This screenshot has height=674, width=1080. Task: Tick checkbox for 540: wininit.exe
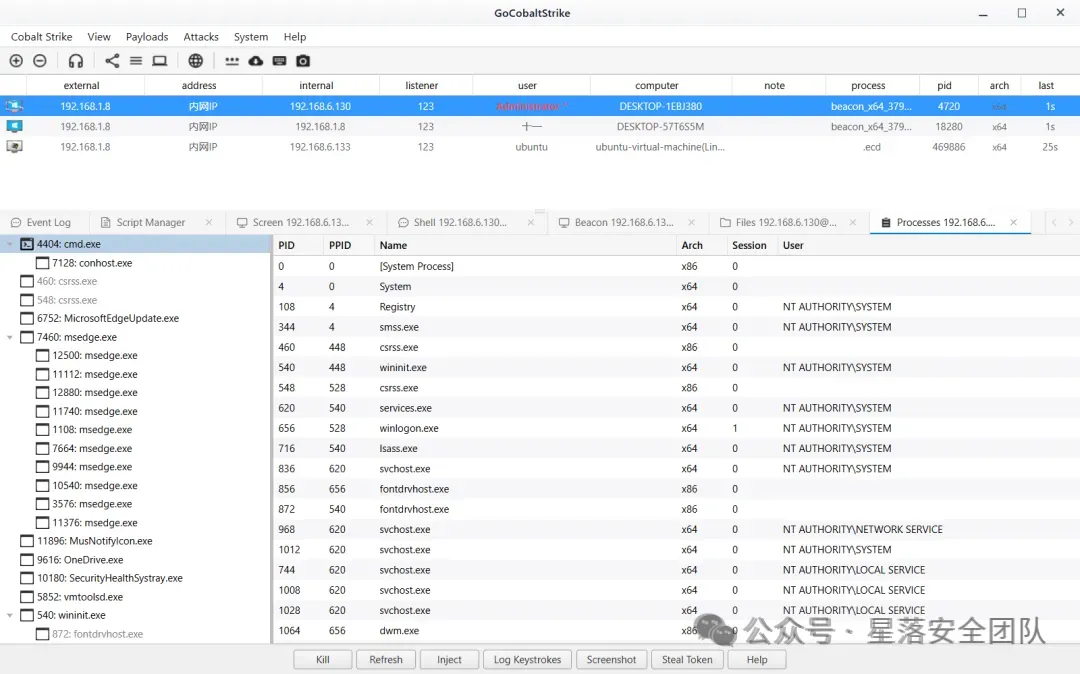(27, 615)
